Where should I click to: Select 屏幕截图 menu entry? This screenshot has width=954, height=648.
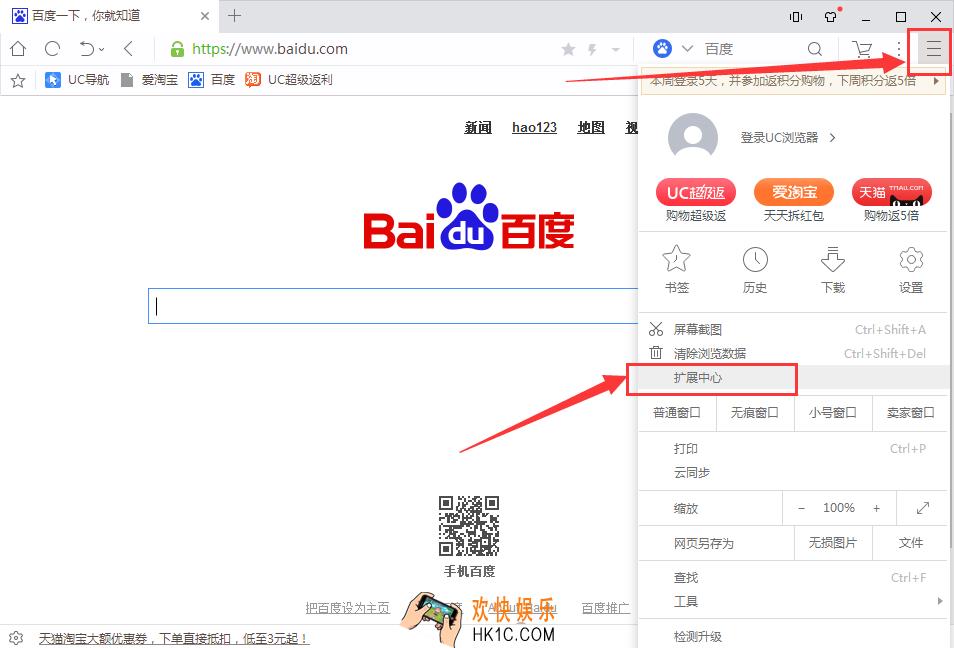pos(793,329)
